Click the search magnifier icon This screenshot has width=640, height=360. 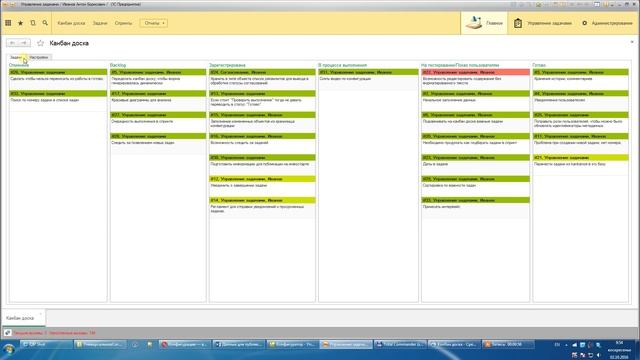pyautogui.click(x=45, y=23)
